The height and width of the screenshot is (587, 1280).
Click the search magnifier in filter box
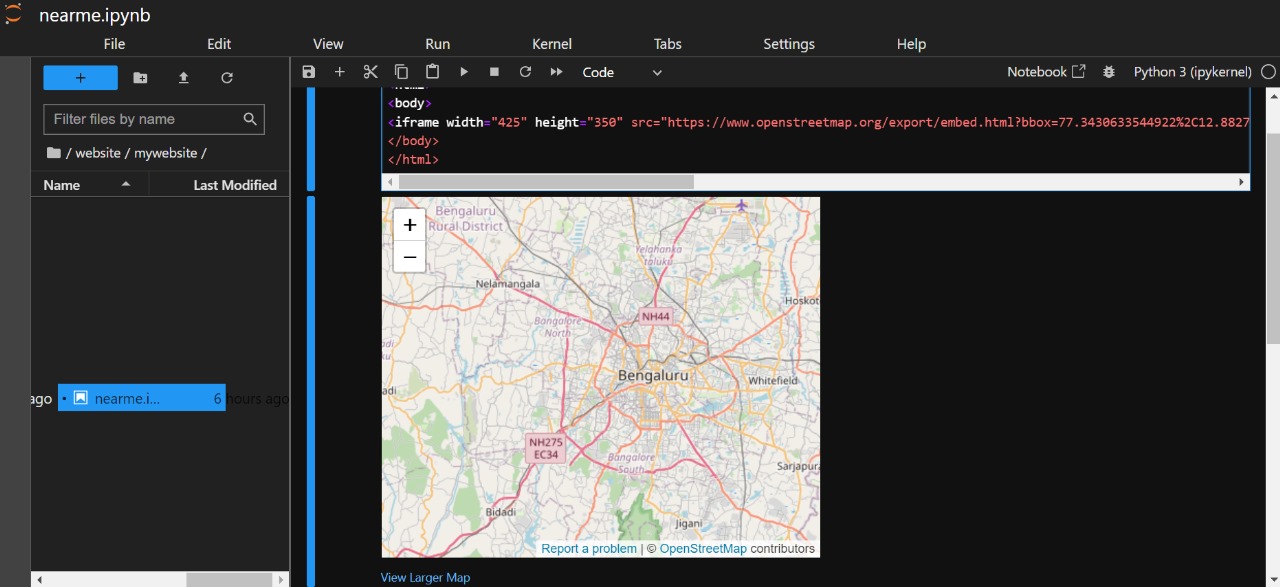[x=250, y=119]
